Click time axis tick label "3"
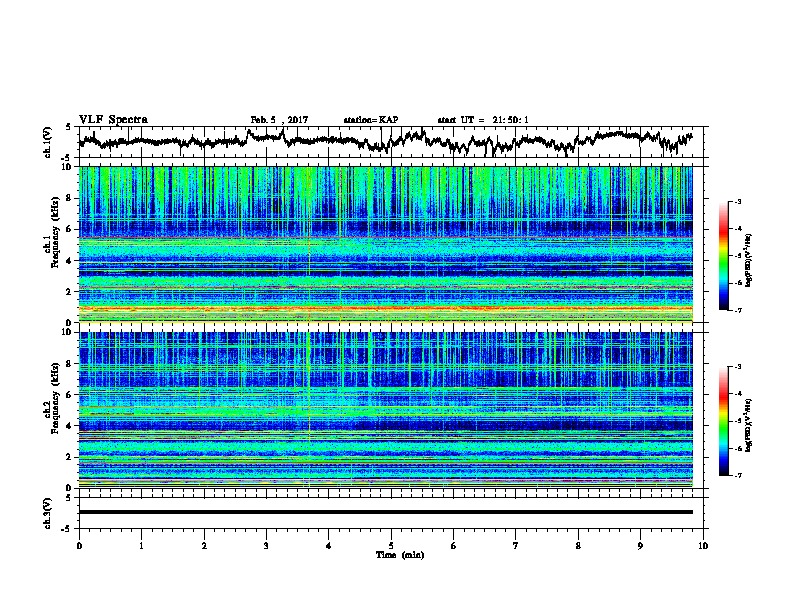Screen dimensions: 792x612 point(266,545)
